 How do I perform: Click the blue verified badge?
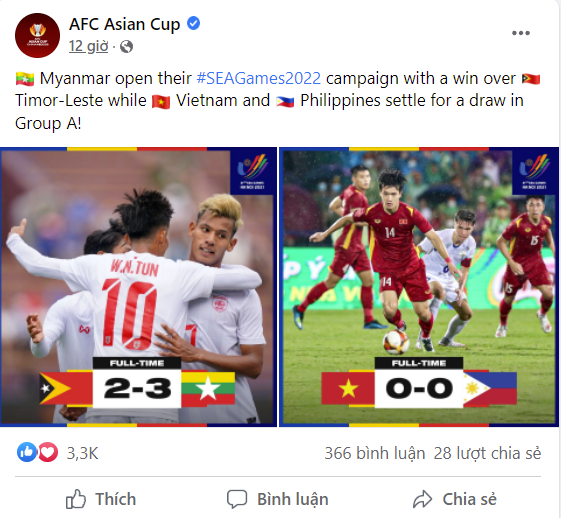click(194, 24)
